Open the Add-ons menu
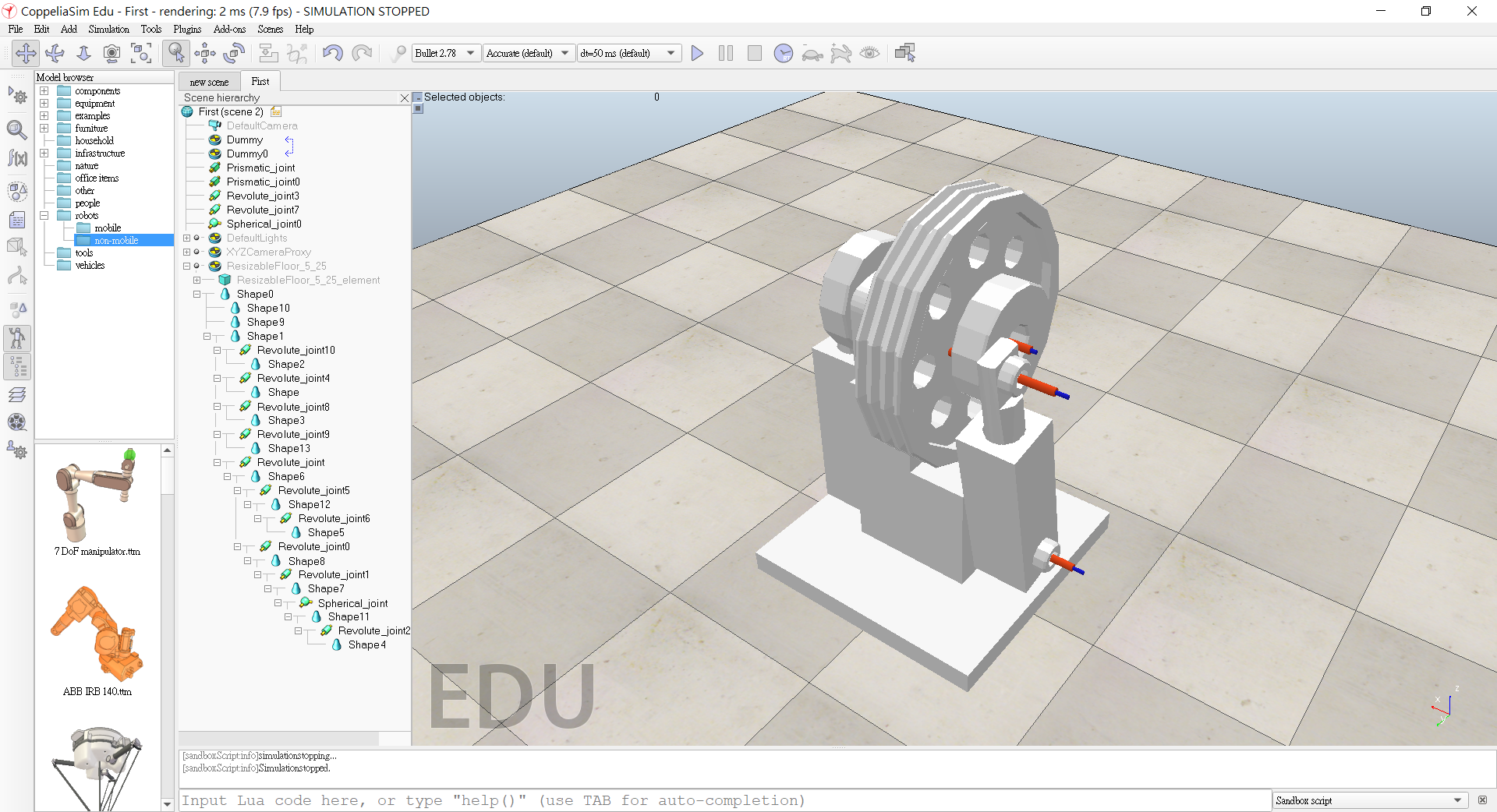Image resolution: width=1497 pixels, height=812 pixels. point(229,29)
